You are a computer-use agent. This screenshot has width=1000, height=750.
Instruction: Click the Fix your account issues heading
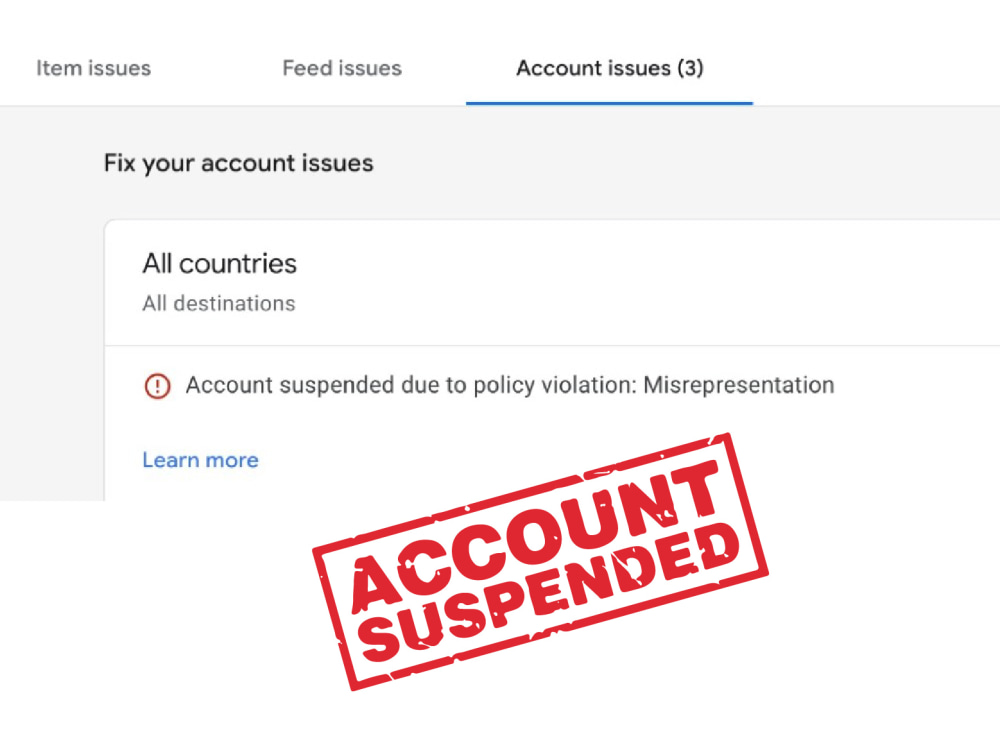[x=238, y=162]
